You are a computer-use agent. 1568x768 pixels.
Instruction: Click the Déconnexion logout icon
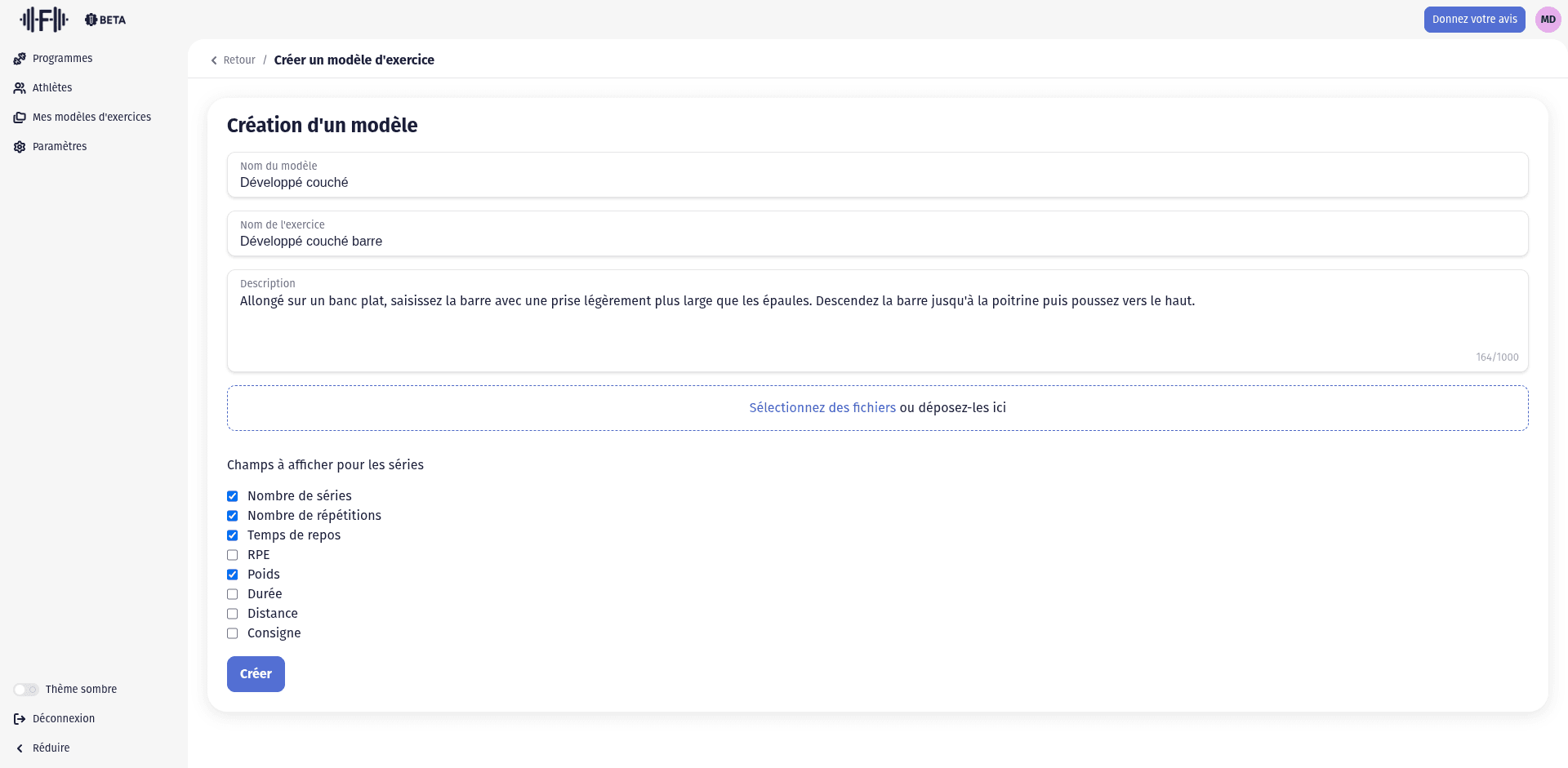coord(20,719)
